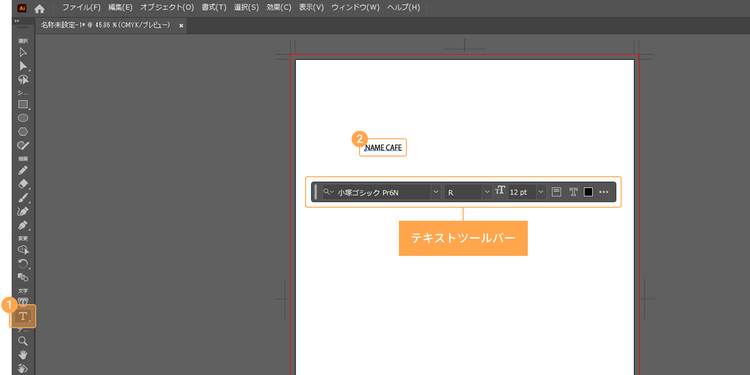Image resolution: width=750 pixels, height=375 pixels.
Task: Open the ファイル(F) menu
Action: point(82,8)
